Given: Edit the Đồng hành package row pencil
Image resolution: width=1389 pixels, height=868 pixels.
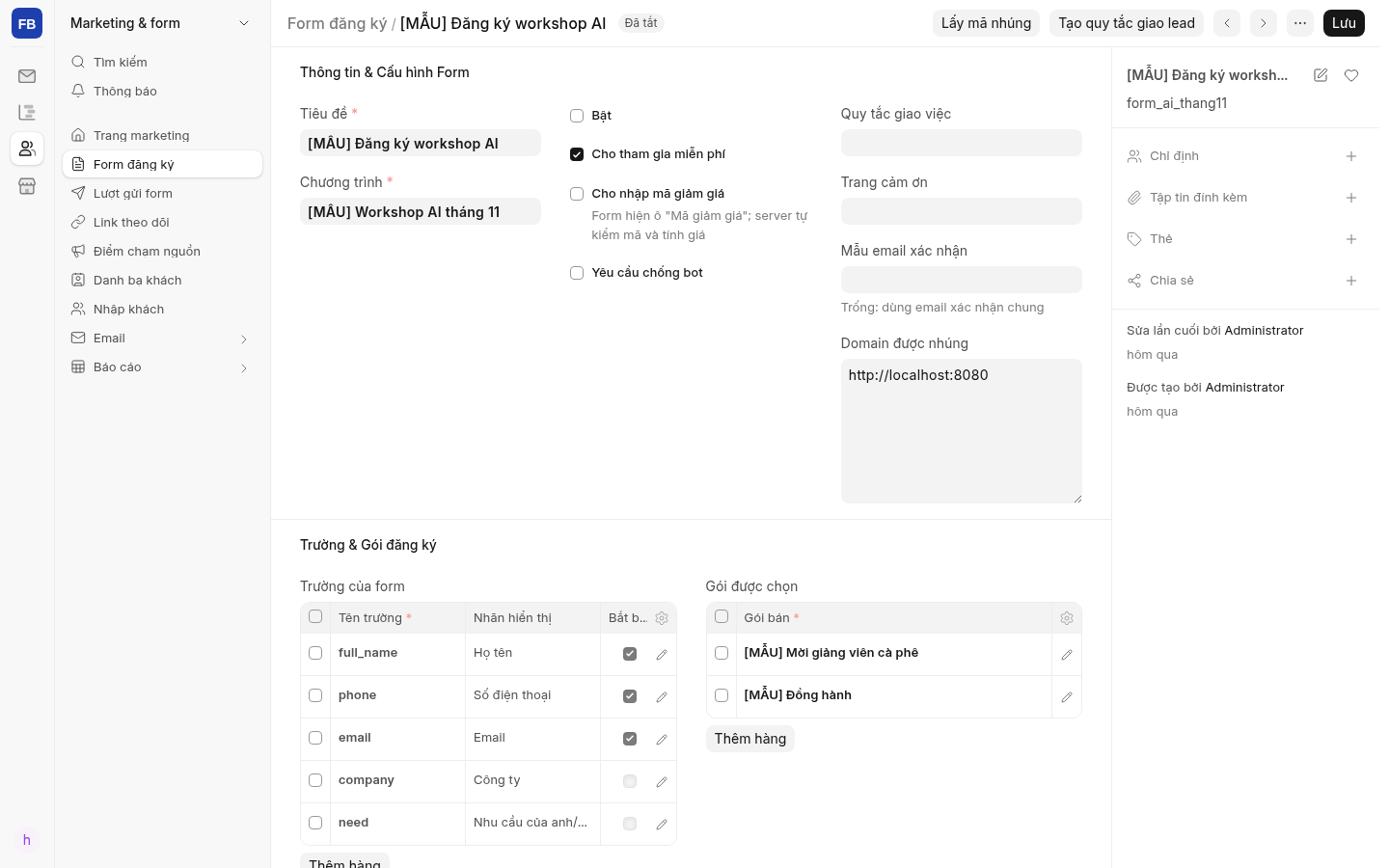Looking at the screenshot, I should pyautogui.click(x=1067, y=697).
